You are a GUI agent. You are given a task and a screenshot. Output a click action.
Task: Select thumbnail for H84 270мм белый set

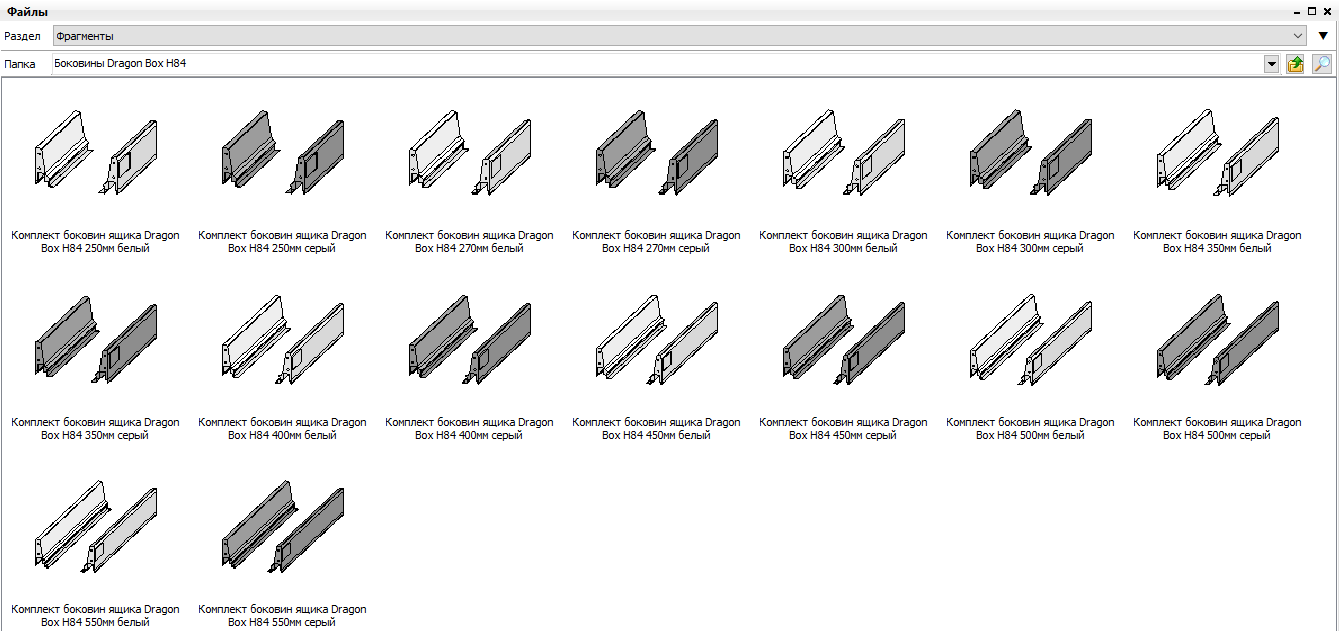pos(470,152)
